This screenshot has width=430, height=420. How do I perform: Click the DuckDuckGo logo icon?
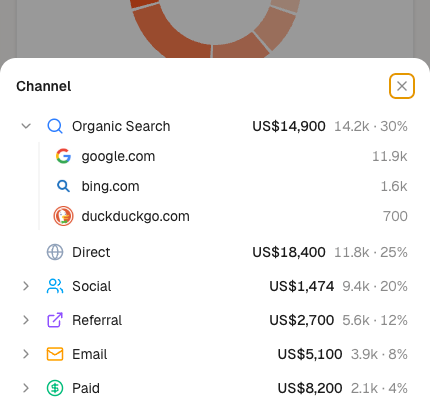click(x=63, y=216)
